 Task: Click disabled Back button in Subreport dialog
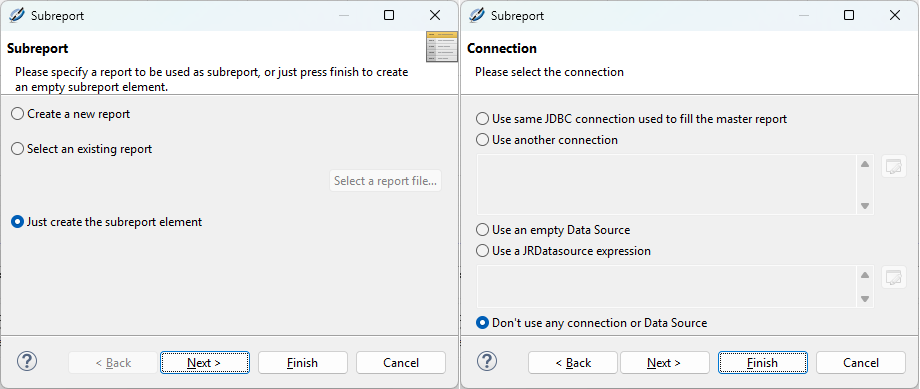(x=113, y=363)
